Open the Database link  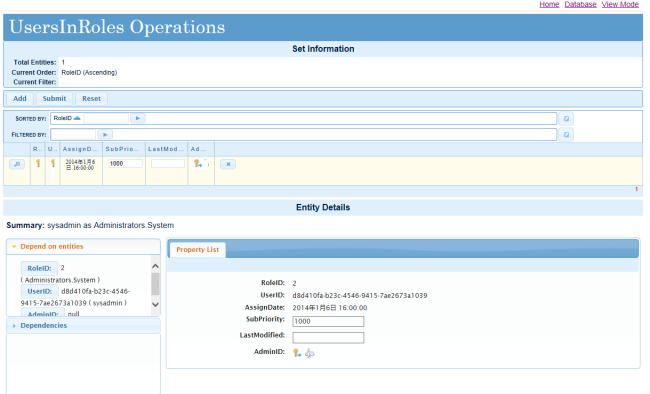[x=580, y=4]
